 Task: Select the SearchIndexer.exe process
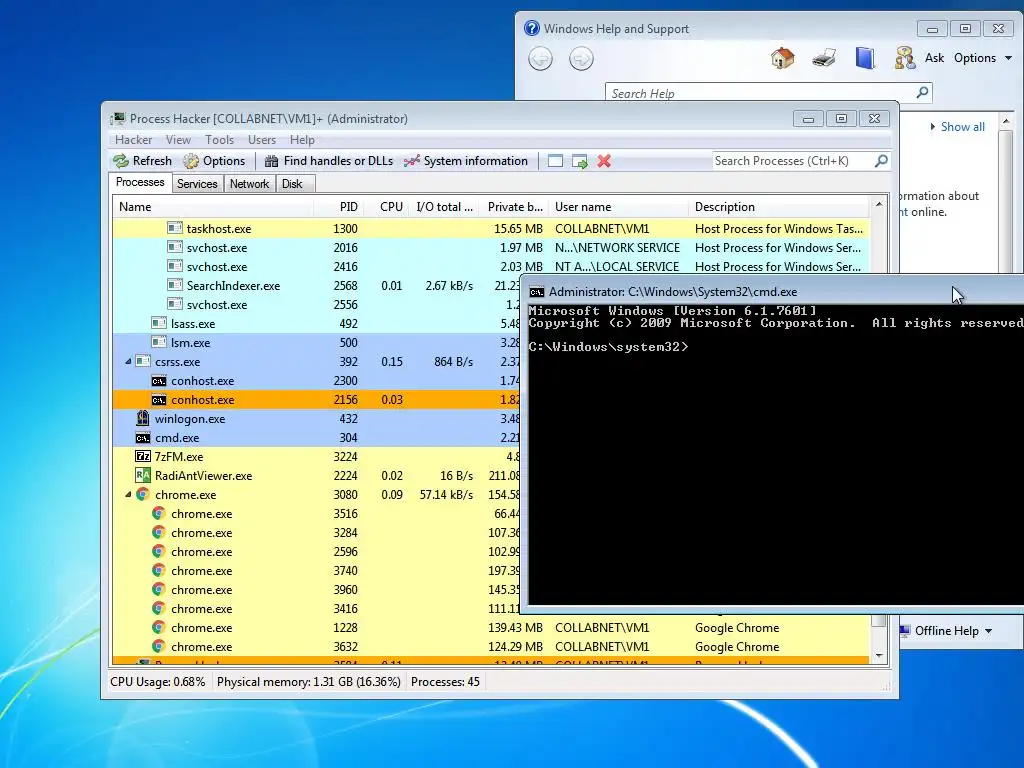[x=316, y=285]
